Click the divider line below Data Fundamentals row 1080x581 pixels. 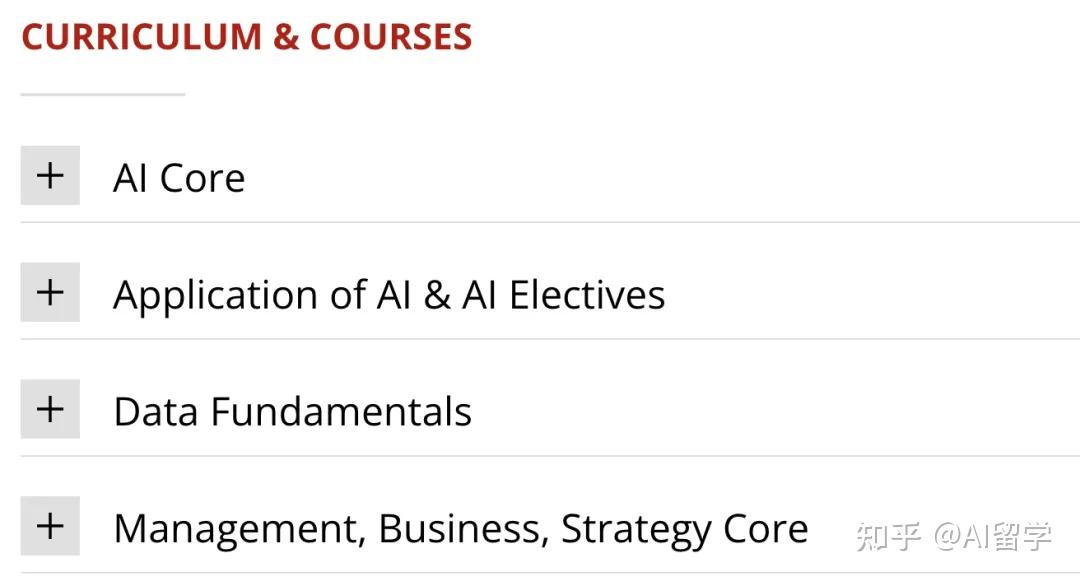point(550,456)
